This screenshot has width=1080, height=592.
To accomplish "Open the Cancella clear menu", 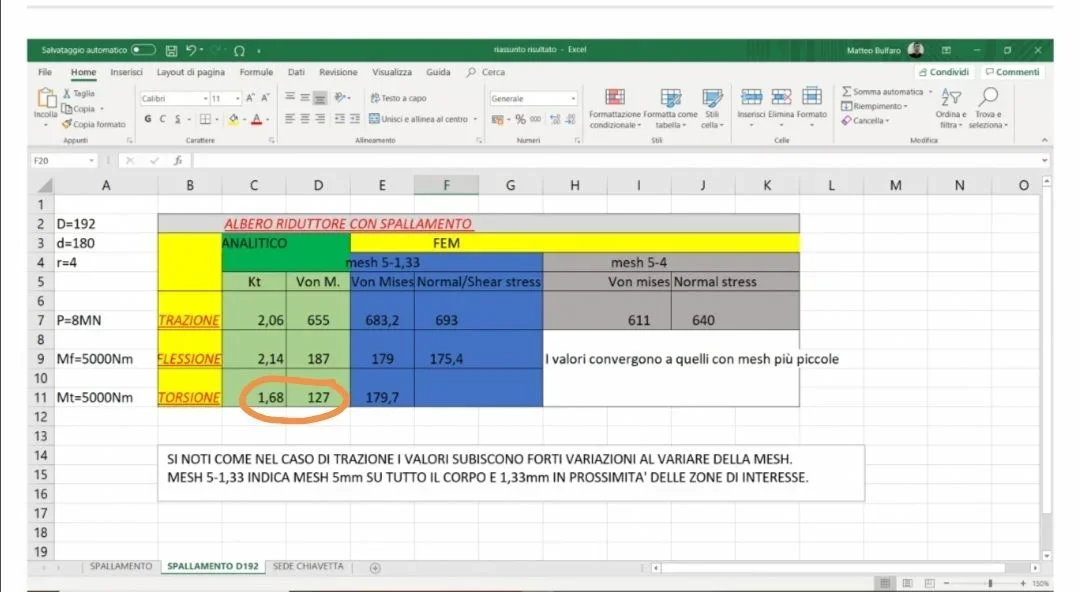I will [x=865, y=121].
